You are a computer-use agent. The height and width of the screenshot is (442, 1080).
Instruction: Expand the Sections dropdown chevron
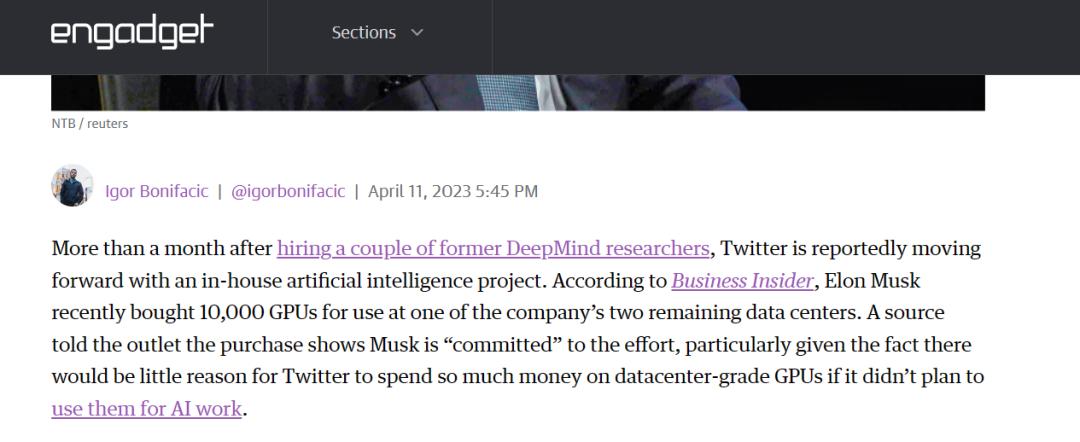417,33
